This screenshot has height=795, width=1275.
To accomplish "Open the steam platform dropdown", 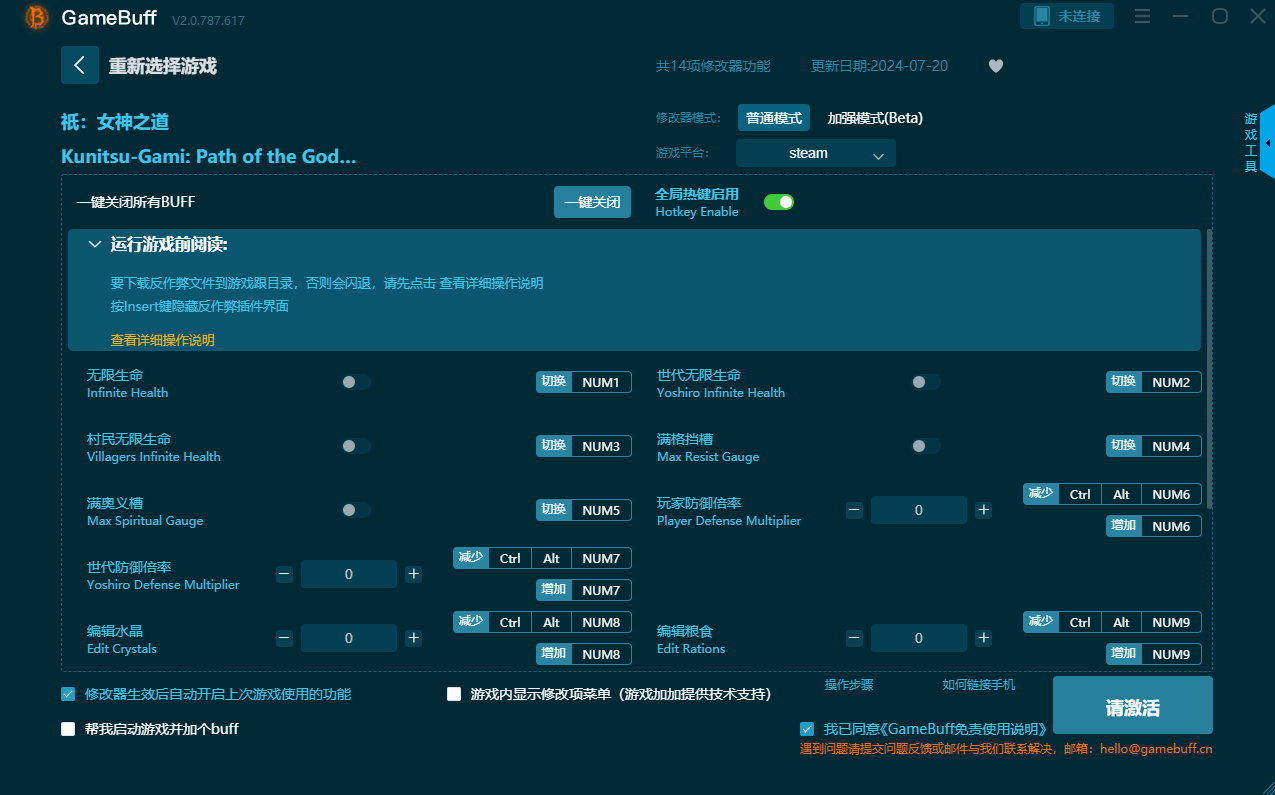I will (x=815, y=153).
